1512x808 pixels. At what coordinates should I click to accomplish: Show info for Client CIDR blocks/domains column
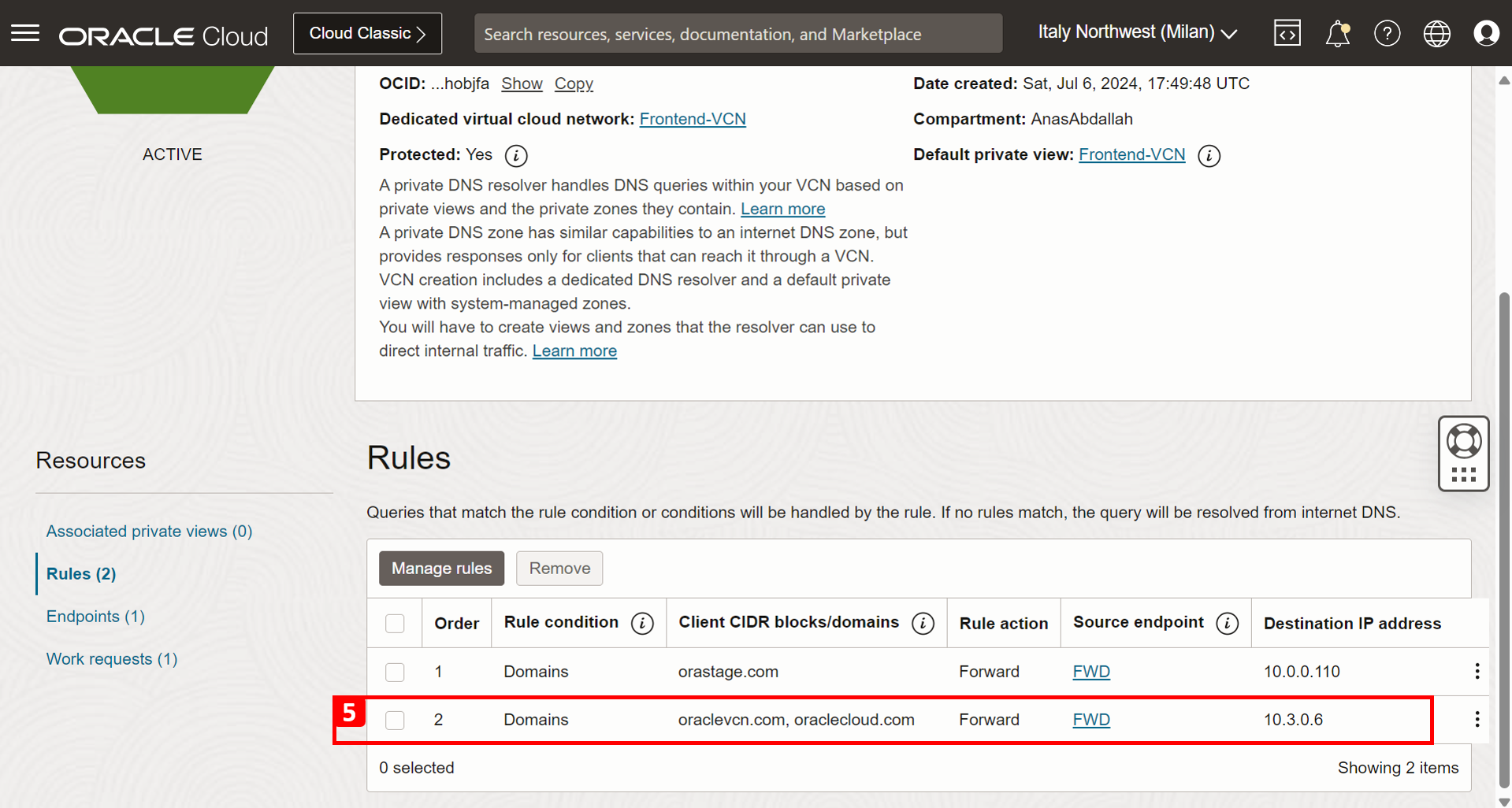(x=923, y=624)
